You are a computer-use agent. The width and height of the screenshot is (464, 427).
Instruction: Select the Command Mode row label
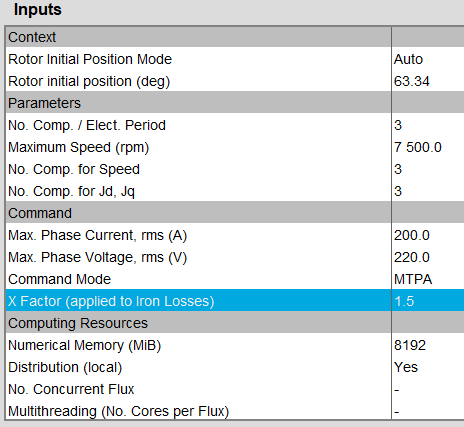coord(59,279)
